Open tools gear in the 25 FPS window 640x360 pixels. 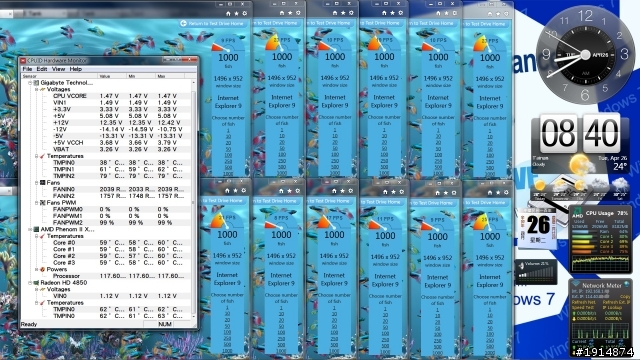506,192
